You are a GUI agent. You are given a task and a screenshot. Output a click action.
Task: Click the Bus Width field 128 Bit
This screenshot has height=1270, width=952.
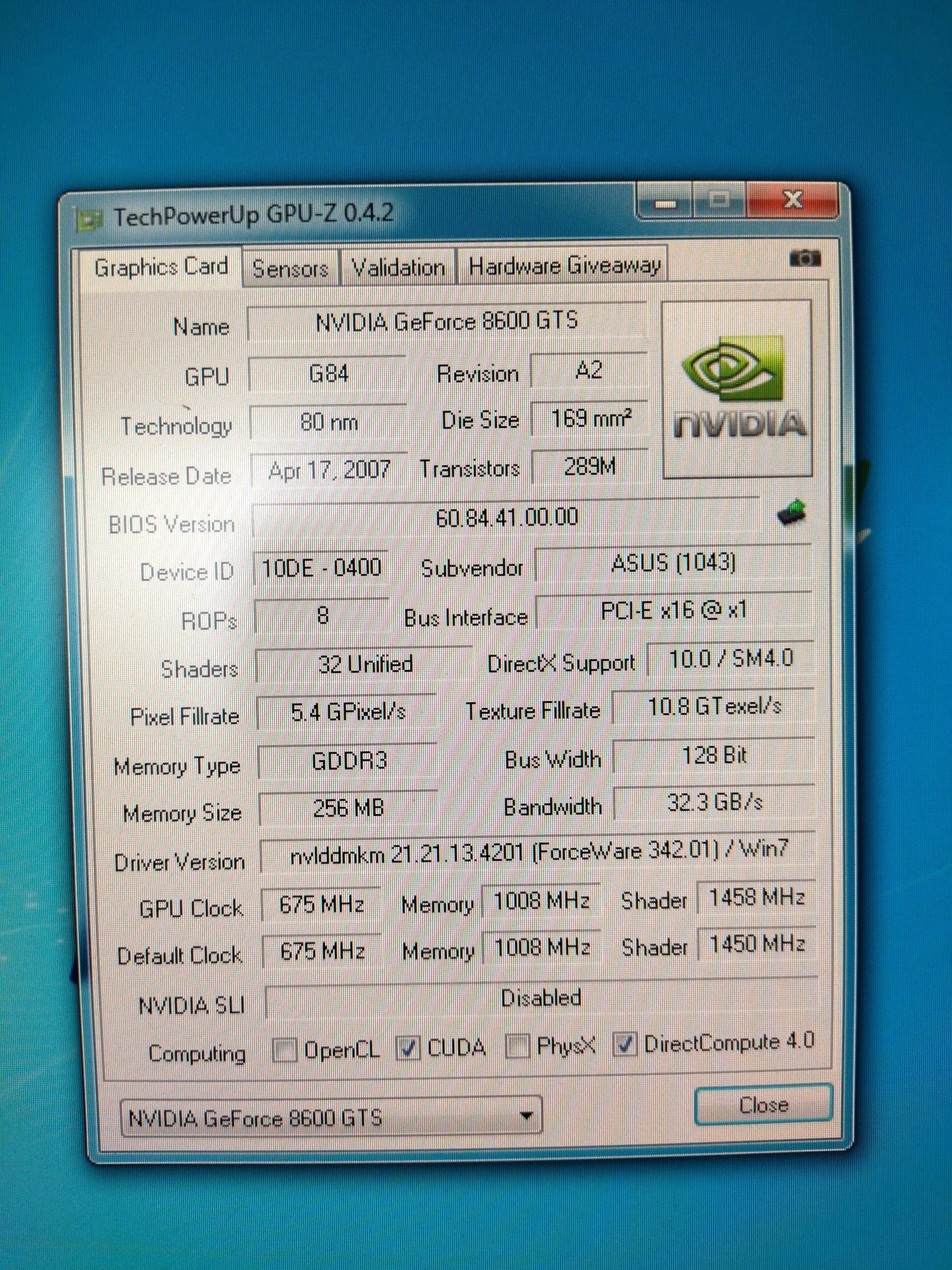[x=715, y=756]
